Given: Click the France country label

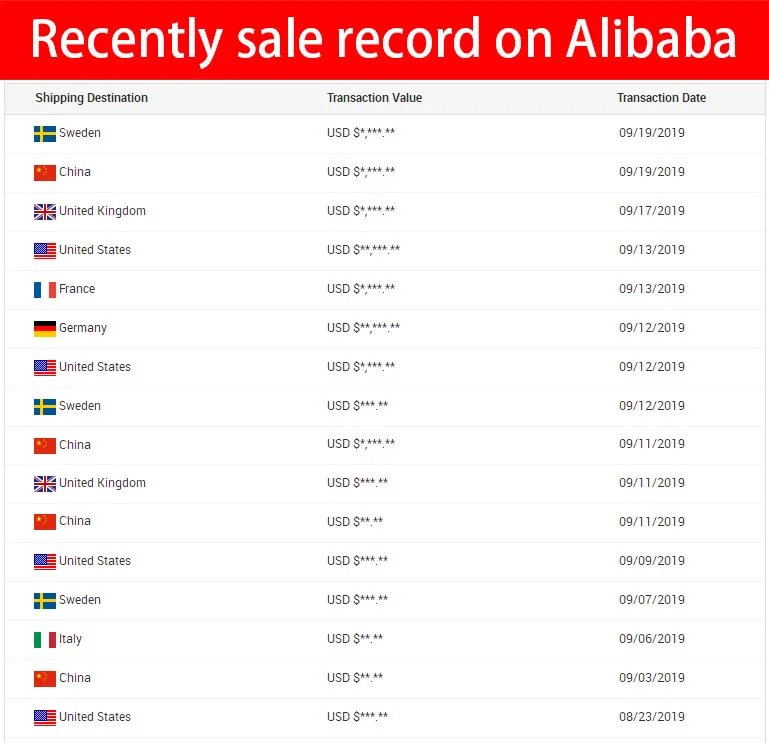Looking at the screenshot, I should 77,289.
